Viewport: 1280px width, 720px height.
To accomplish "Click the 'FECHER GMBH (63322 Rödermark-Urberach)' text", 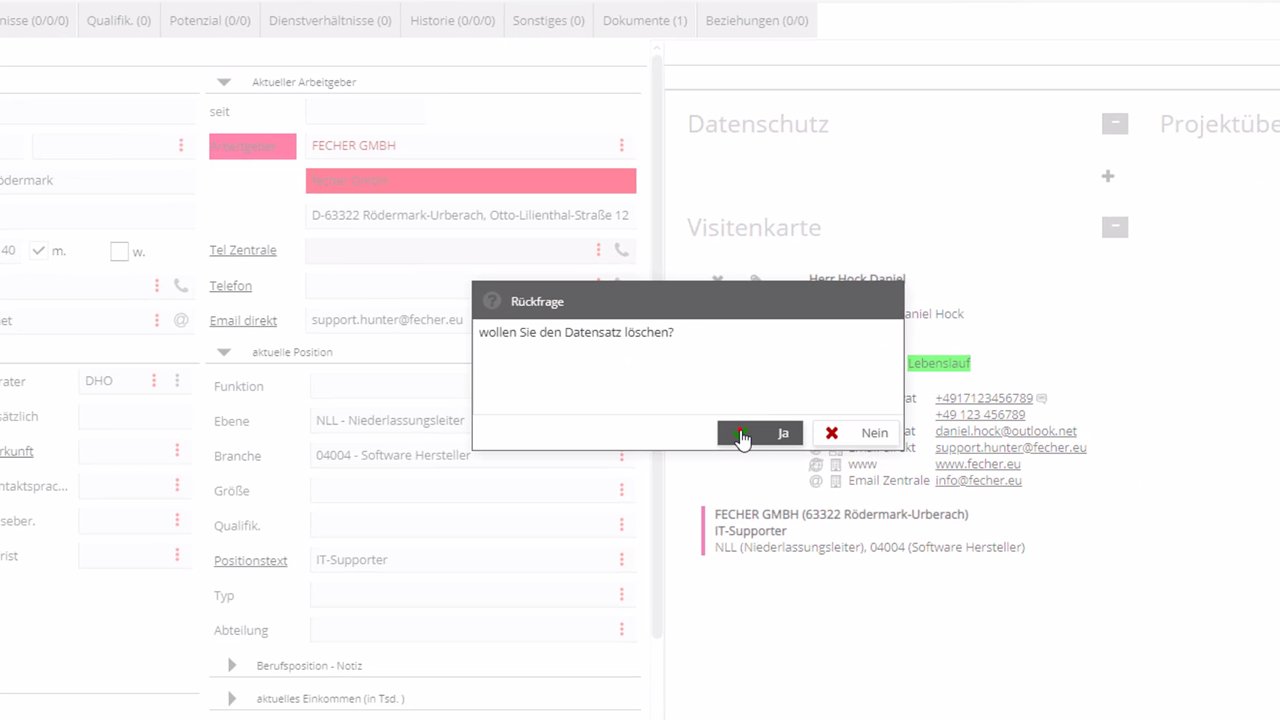I will [x=841, y=514].
